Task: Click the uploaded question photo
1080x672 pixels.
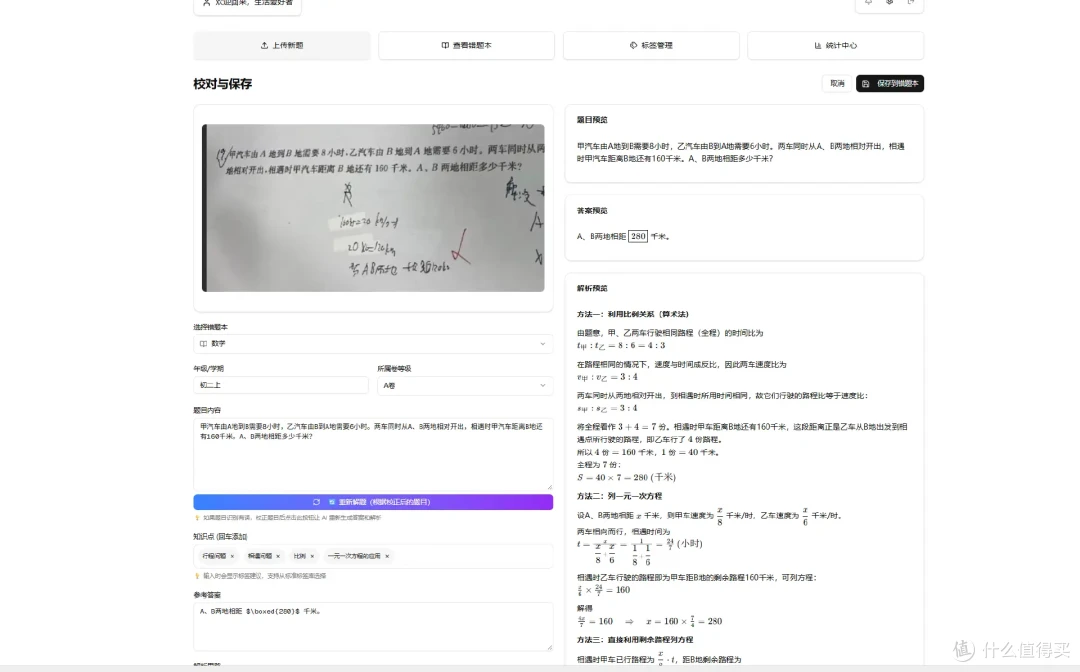Action: pos(373,208)
